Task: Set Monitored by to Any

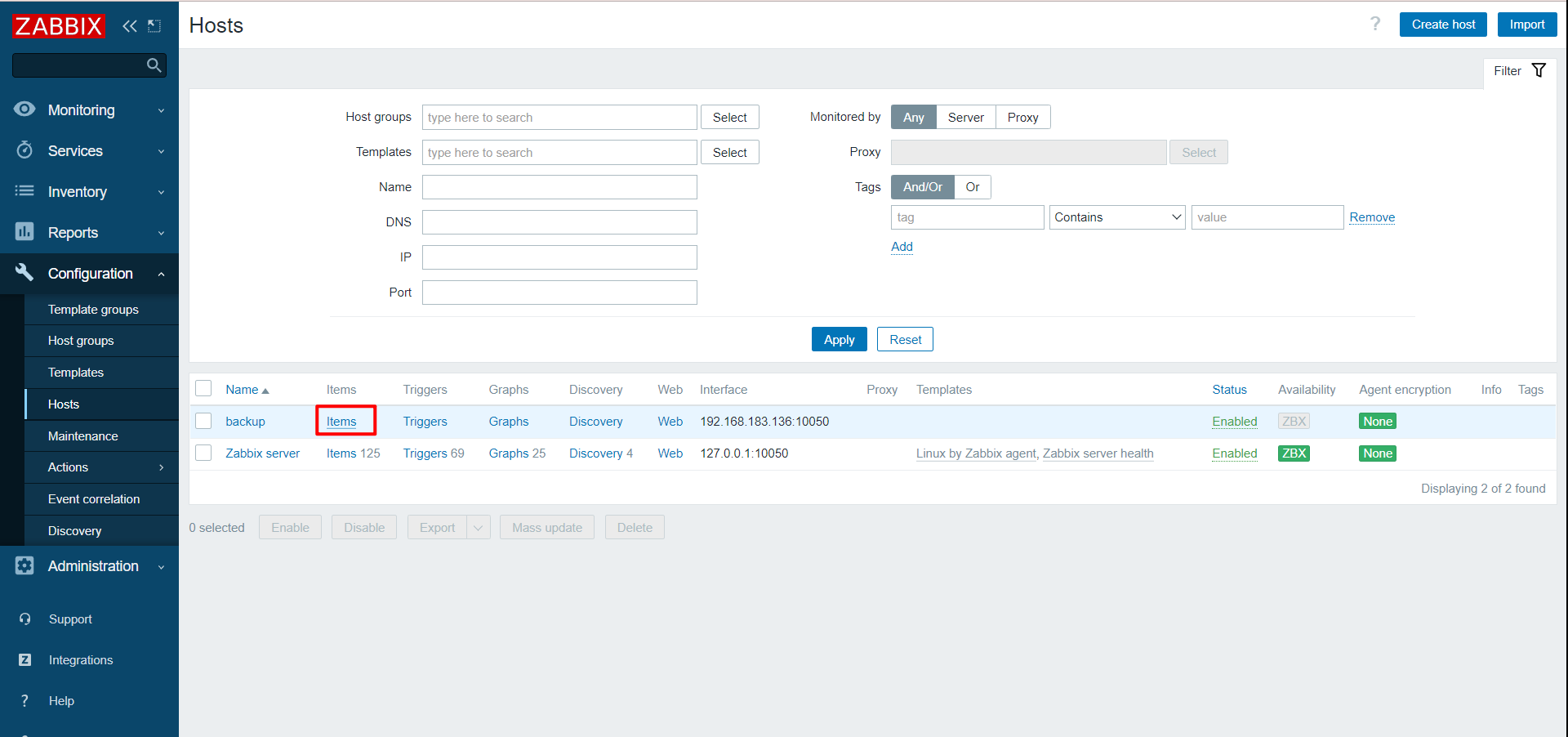Action: click(x=913, y=118)
